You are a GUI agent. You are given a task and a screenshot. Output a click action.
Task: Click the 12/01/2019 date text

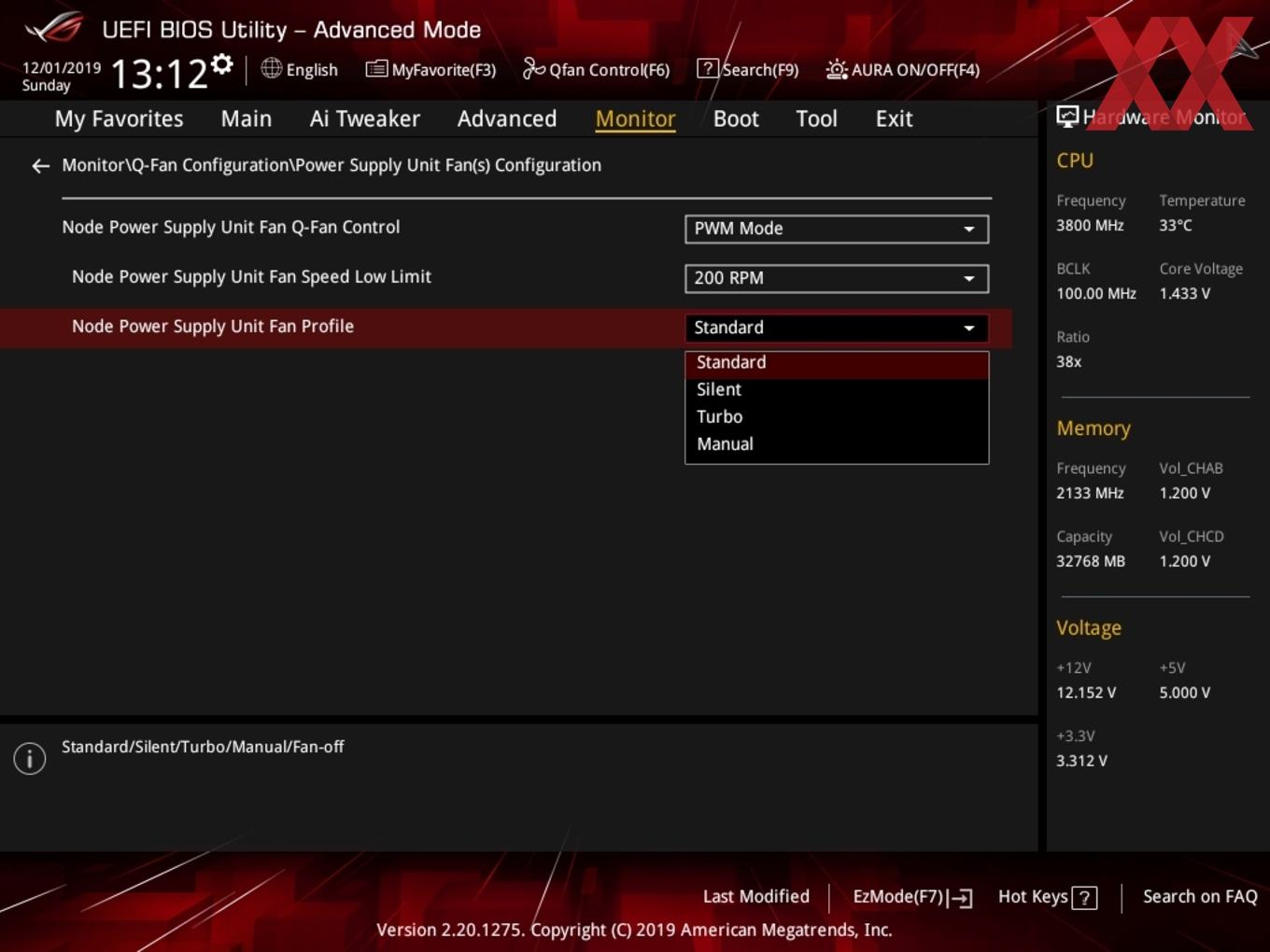click(62, 68)
